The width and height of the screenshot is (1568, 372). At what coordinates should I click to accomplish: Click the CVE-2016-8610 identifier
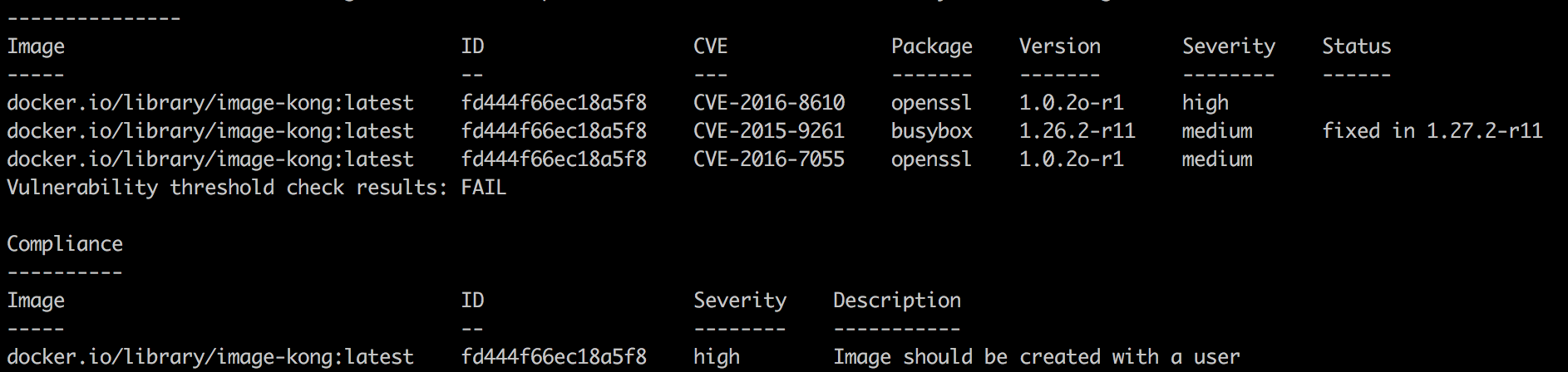point(769,103)
